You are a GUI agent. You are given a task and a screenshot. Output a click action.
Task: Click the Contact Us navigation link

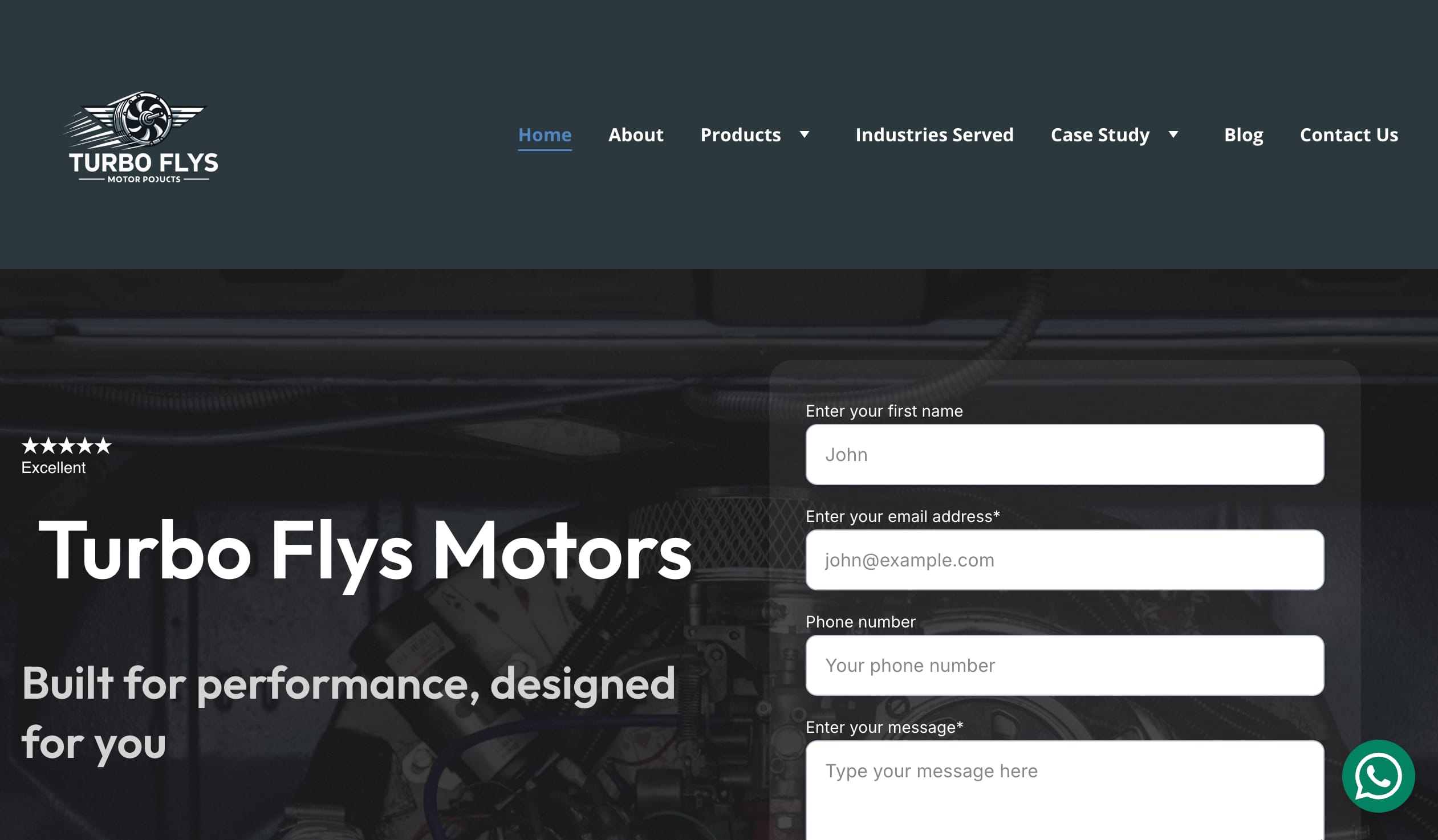point(1349,134)
